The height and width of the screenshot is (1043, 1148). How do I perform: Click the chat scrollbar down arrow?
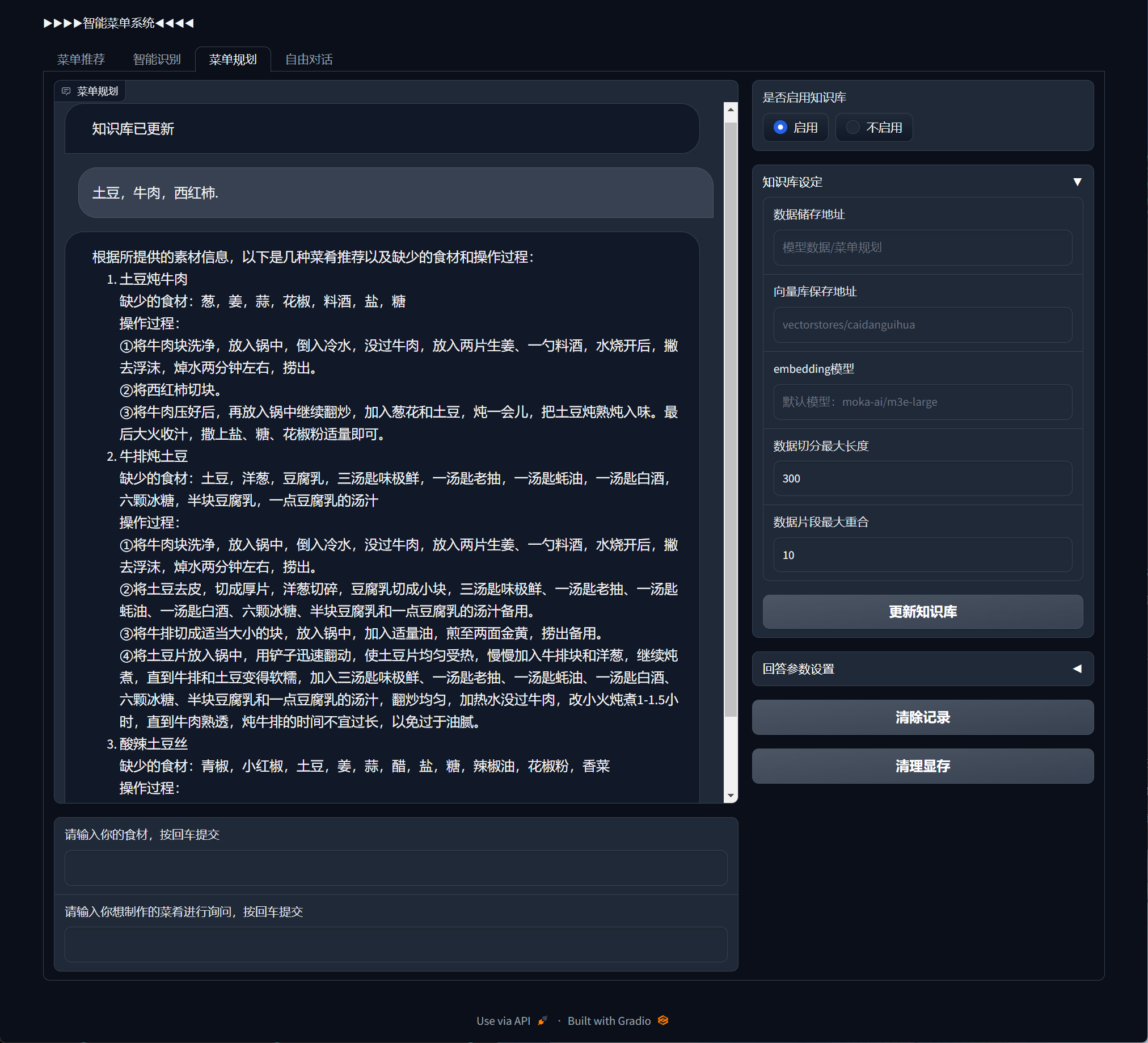tap(731, 796)
